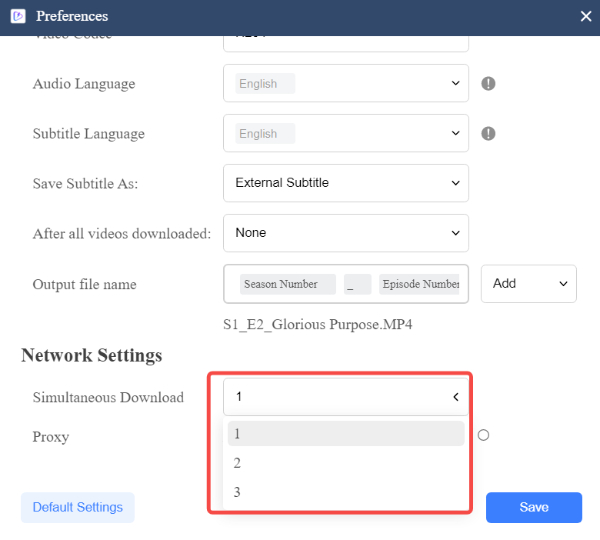Viewport: 600px width, 540px height.
Task: Click the Save button
Action: coord(534,507)
